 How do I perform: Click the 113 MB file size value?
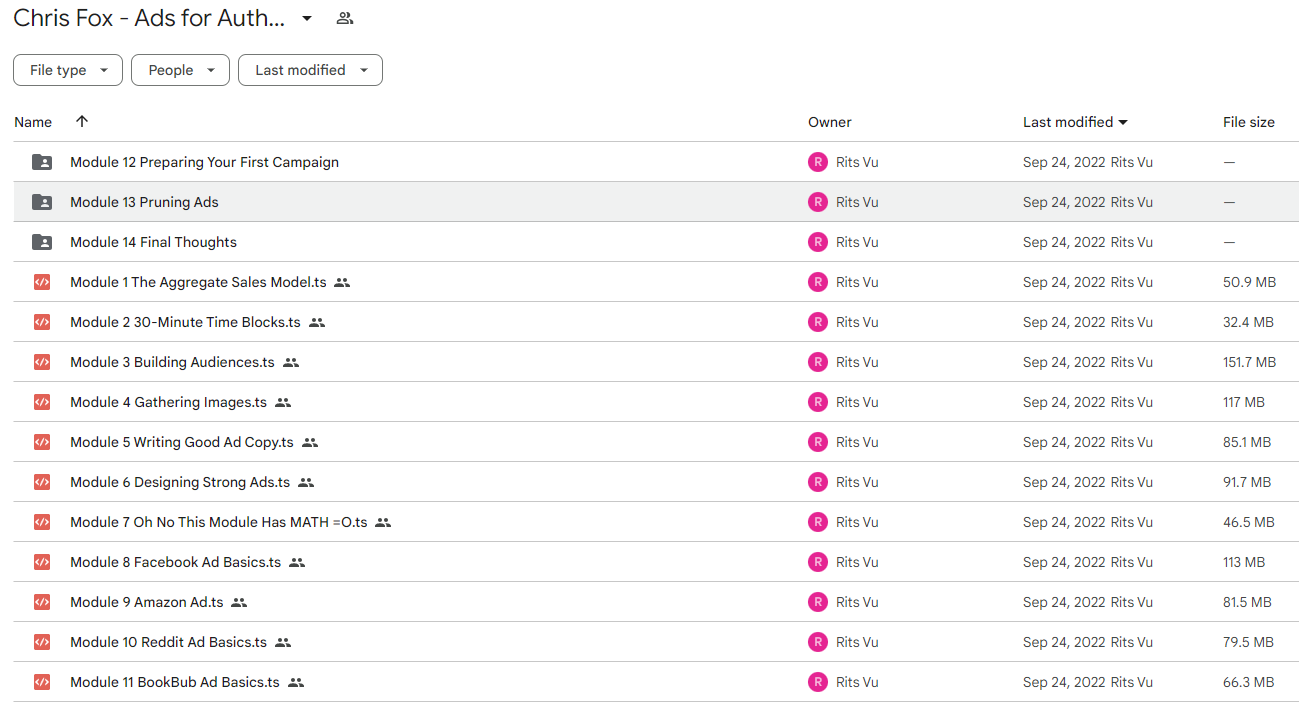point(1244,562)
